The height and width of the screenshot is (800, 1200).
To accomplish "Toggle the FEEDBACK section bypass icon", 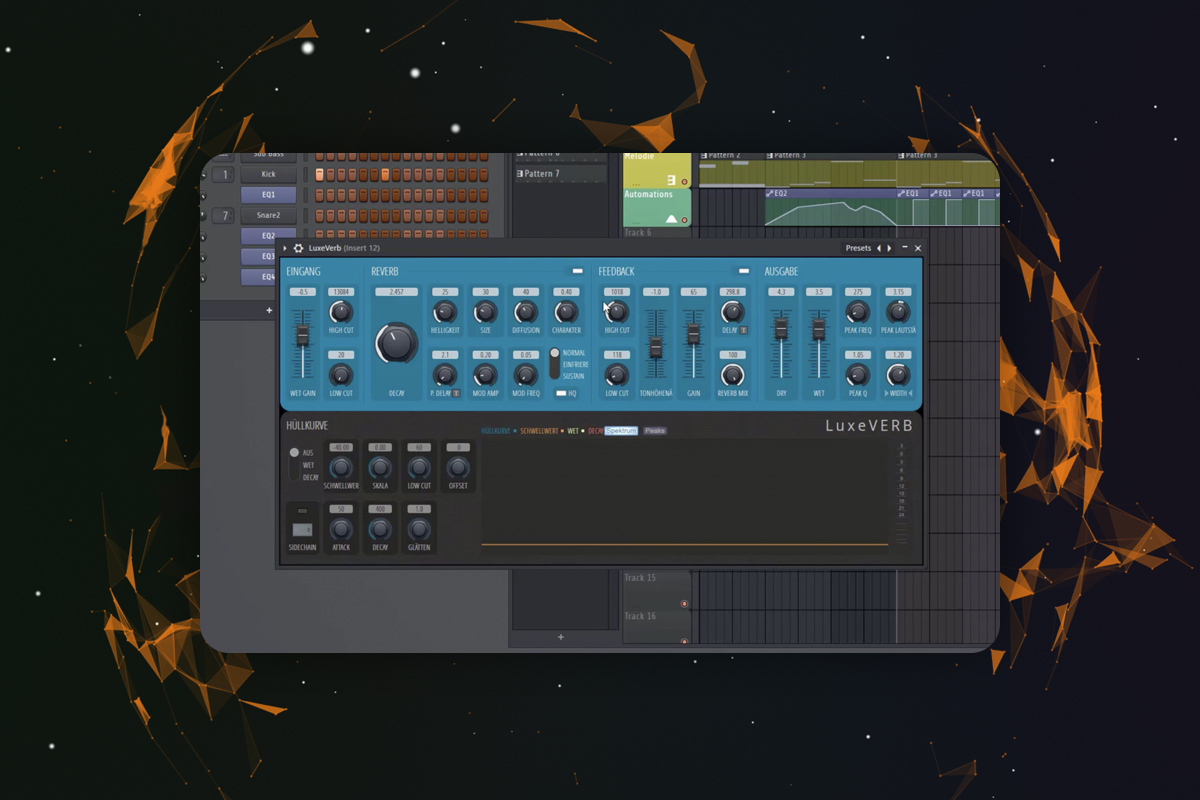I will click(743, 271).
